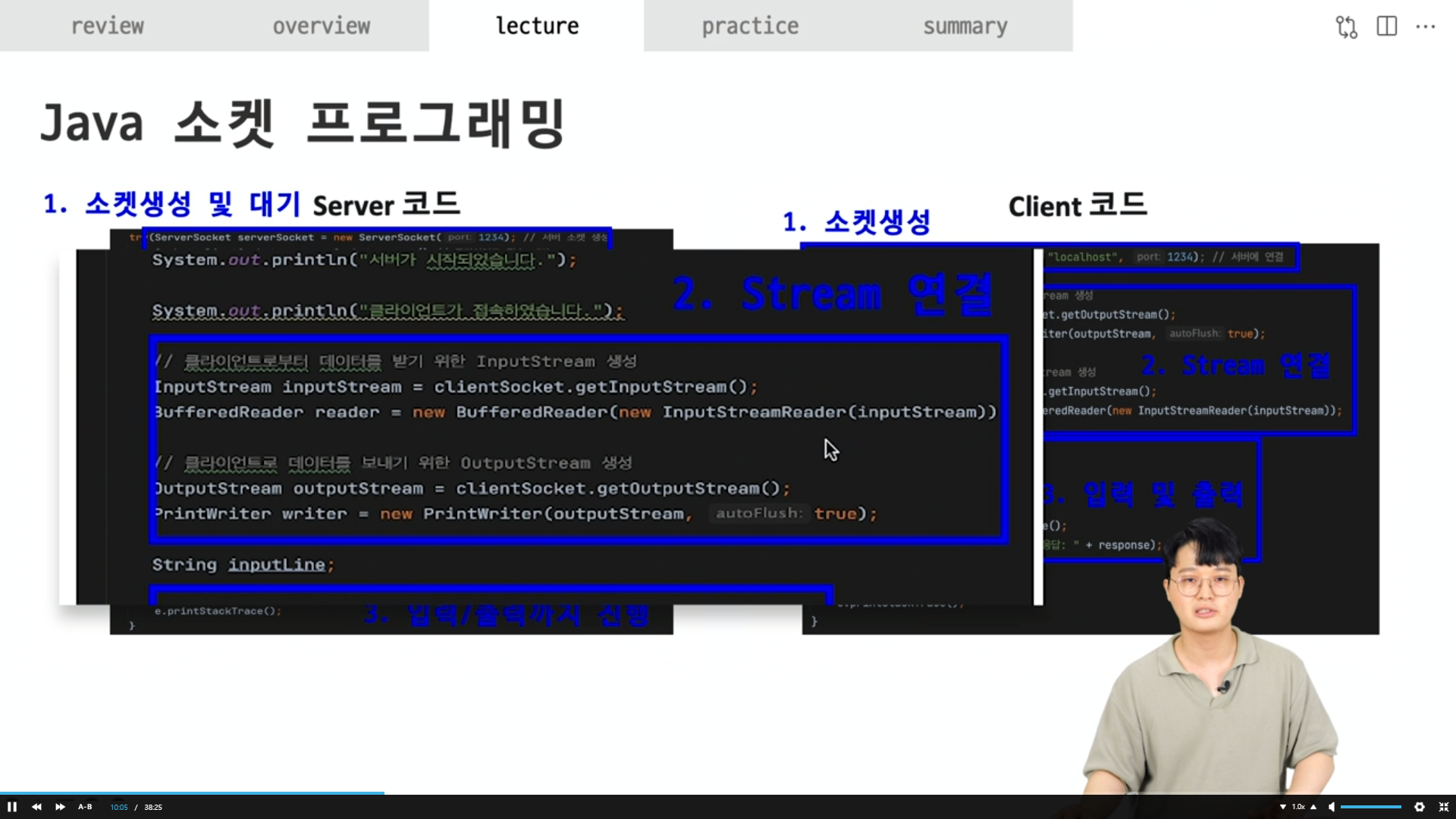Viewport: 1456px width, 819px height.
Task: Click the compare changes icon
Action: point(1347,27)
